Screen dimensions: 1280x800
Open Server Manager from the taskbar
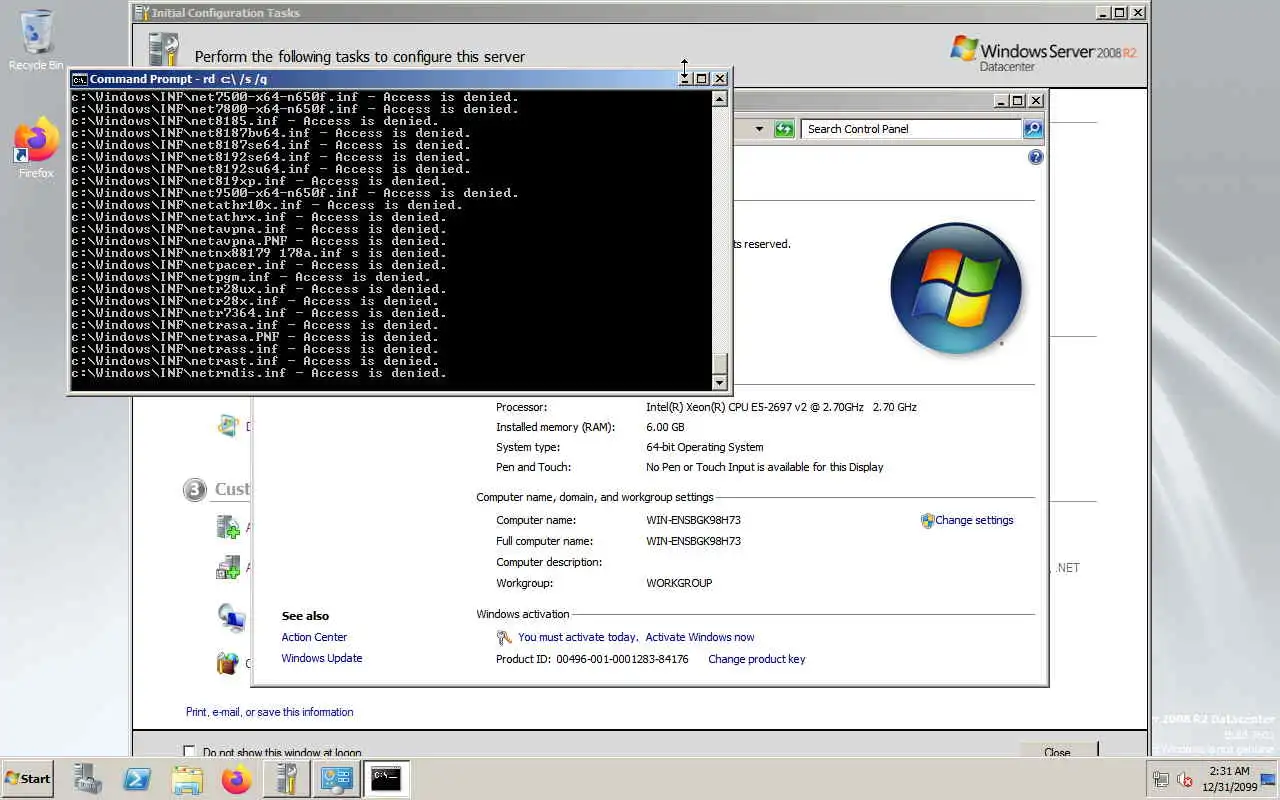tap(88, 779)
